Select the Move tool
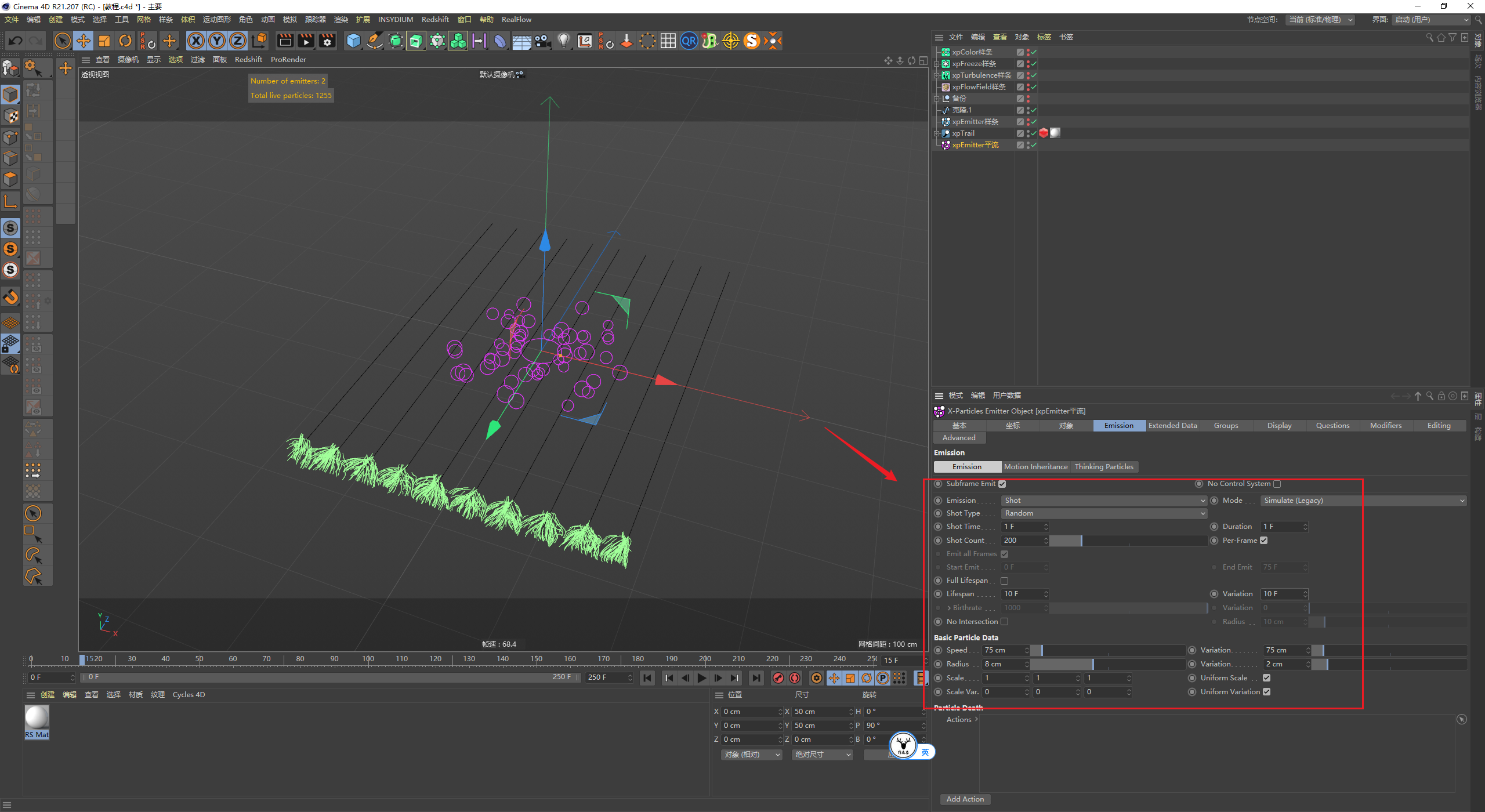Viewport: 1485px width, 812px height. (84, 41)
